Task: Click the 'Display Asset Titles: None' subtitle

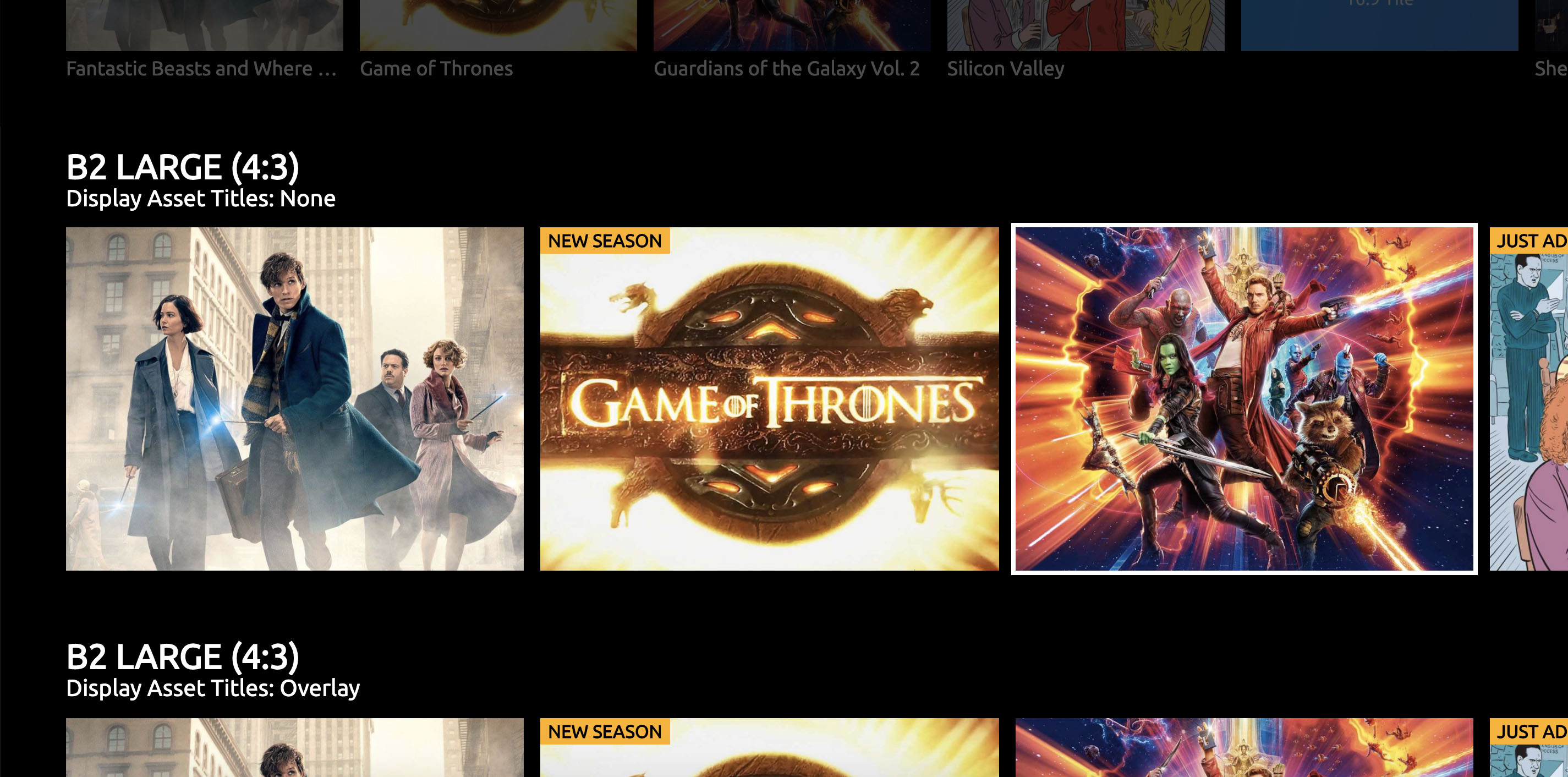Action: pyautogui.click(x=201, y=199)
